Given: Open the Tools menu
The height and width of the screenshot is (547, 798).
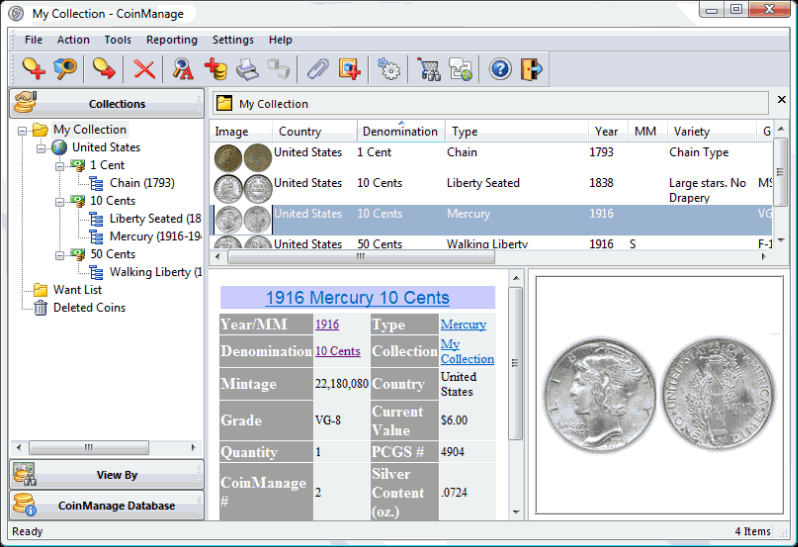Looking at the screenshot, I should tap(118, 40).
